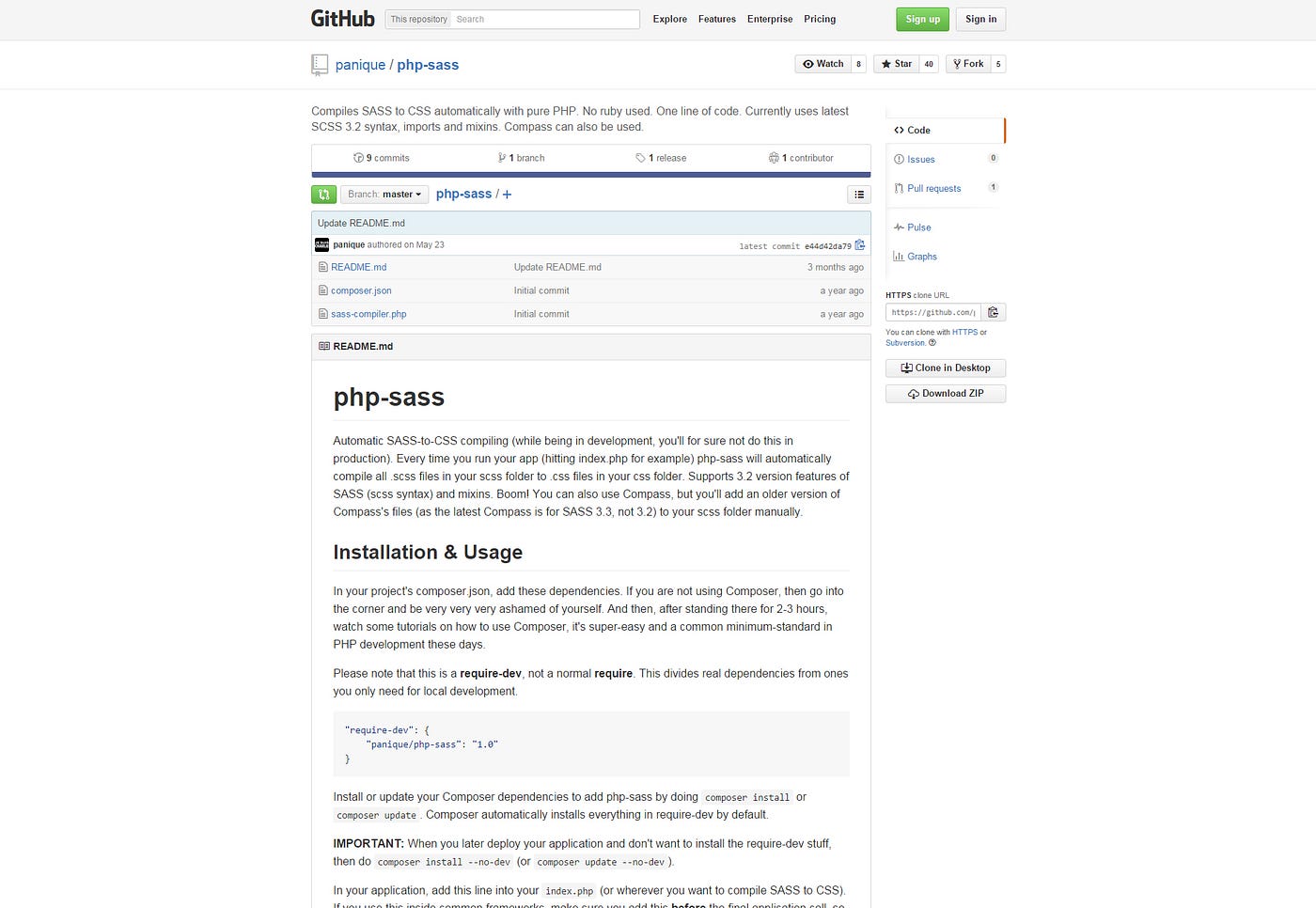
Task: Click the HTTPS clone URL text field
Action: [933, 312]
